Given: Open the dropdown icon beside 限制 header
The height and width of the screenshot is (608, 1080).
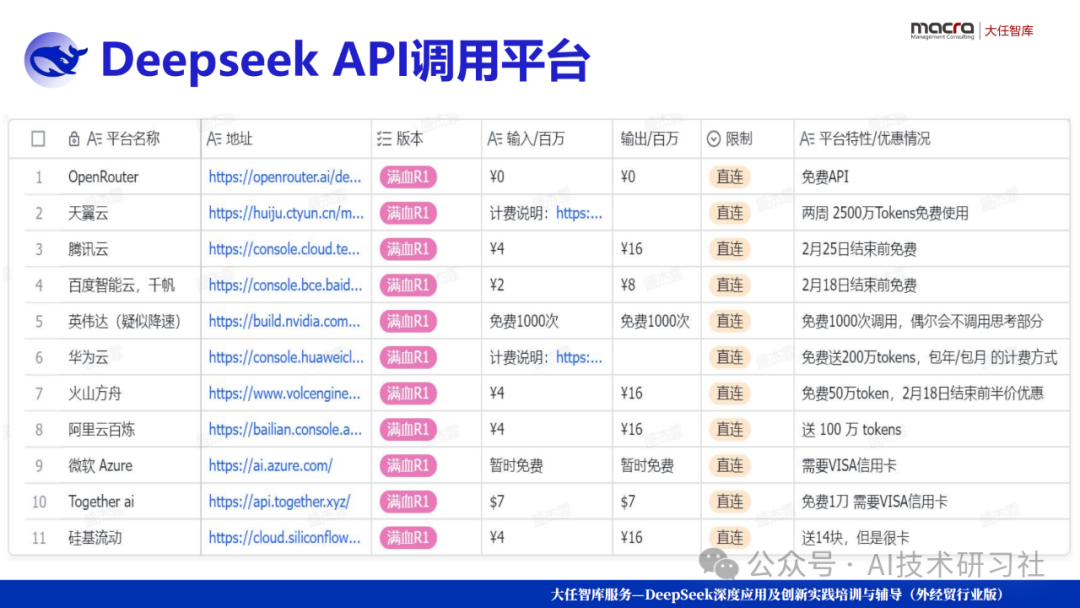Looking at the screenshot, I should (714, 139).
